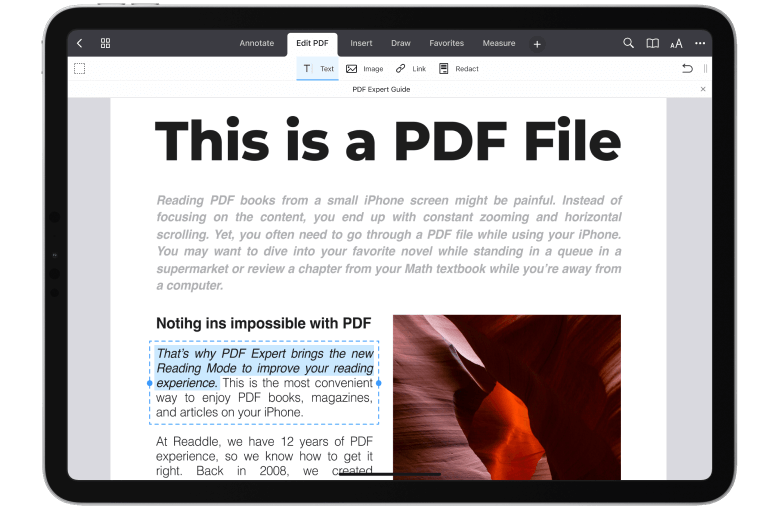
Task: Open the Favorites tab
Action: [x=447, y=43]
